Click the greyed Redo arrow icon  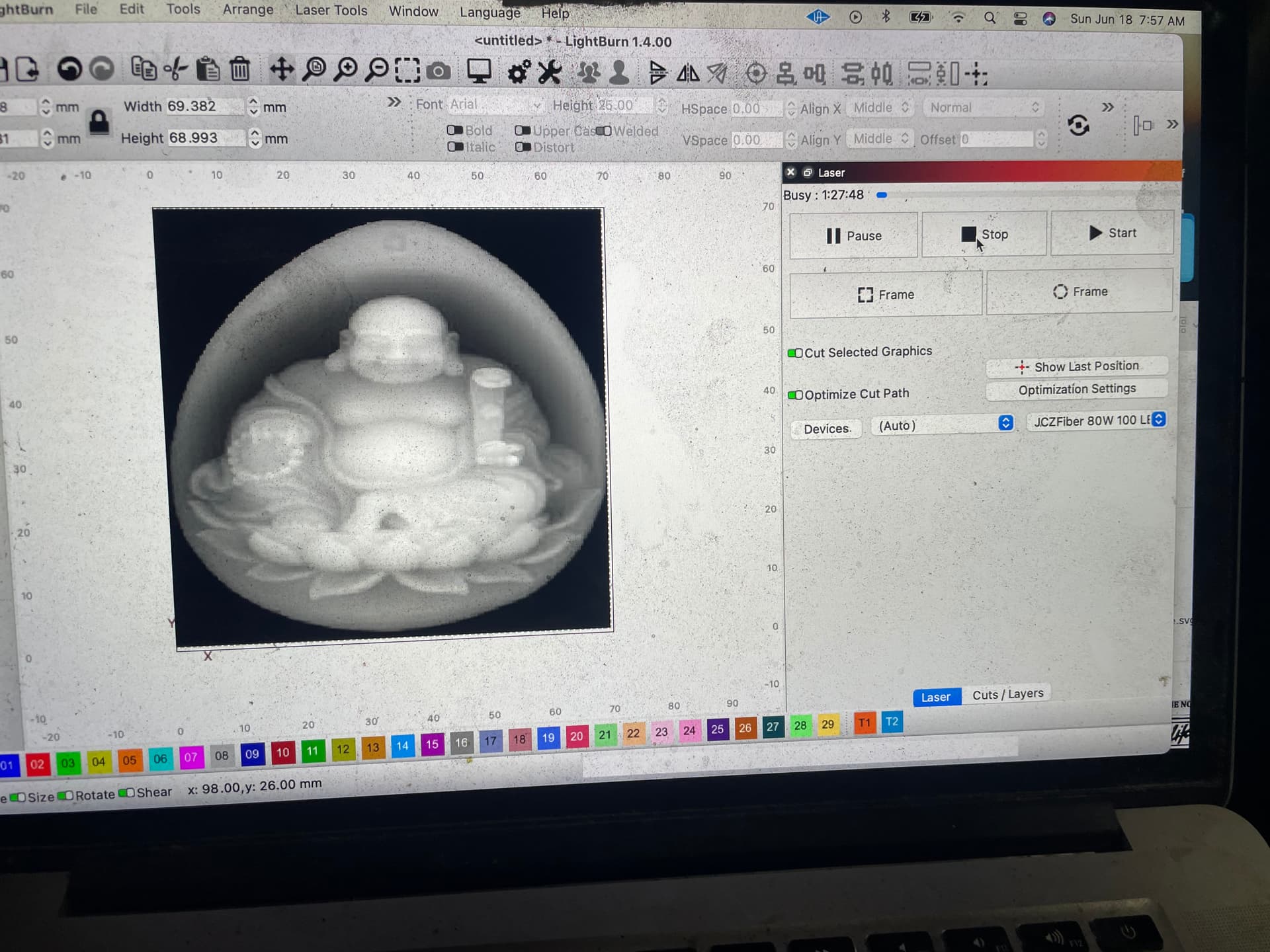pyautogui.click(x=101, y=69)
